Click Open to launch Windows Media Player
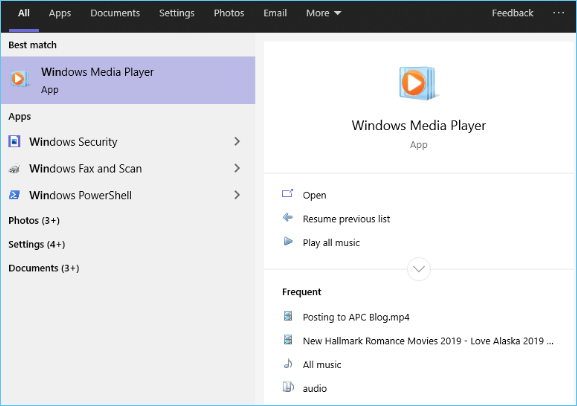 click(314, 195)
